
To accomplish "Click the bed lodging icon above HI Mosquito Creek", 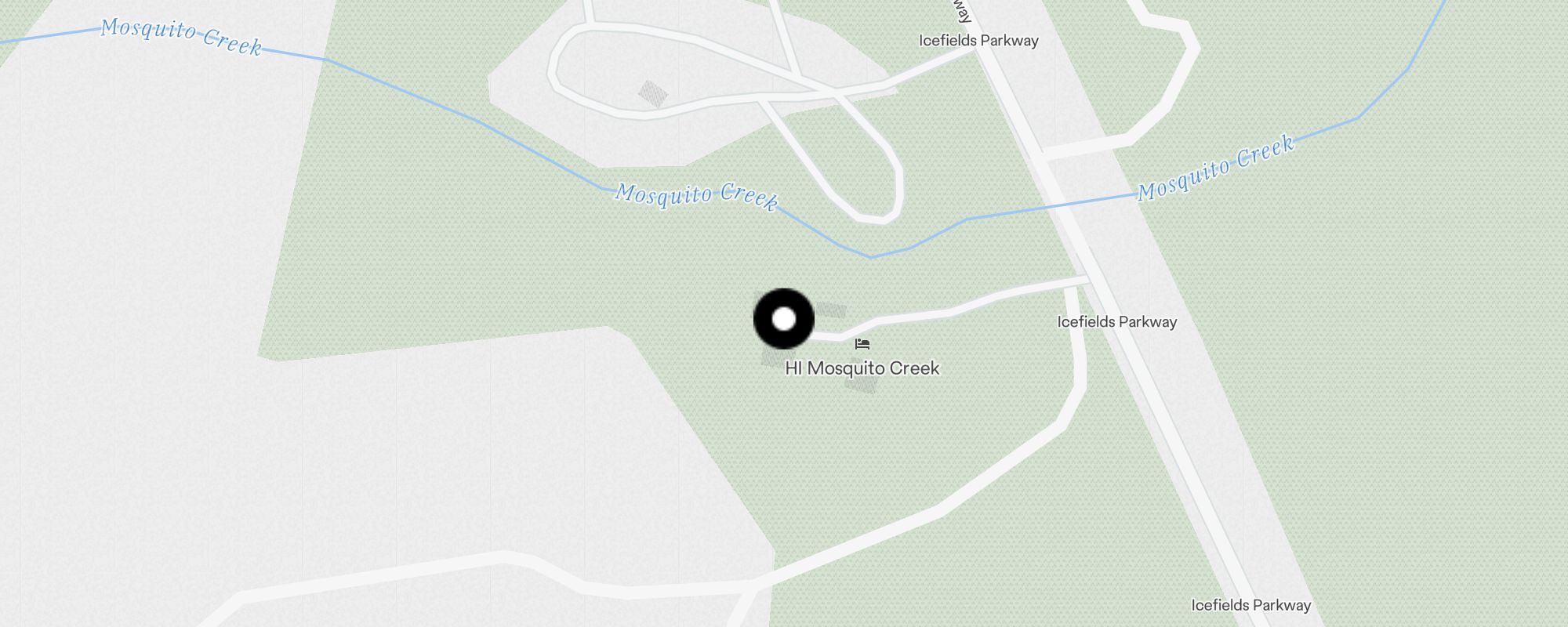I will (x=862, y=344).
